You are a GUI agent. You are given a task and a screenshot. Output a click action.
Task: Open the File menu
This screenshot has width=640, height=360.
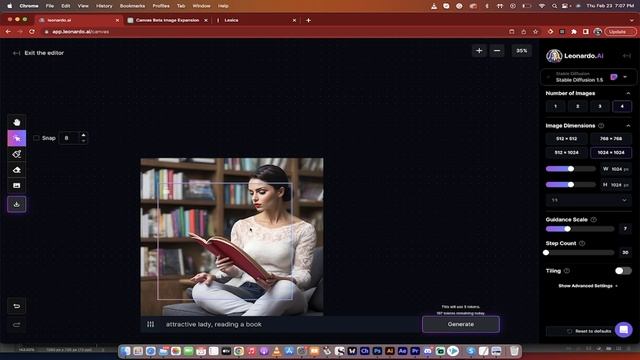[50, 6]
